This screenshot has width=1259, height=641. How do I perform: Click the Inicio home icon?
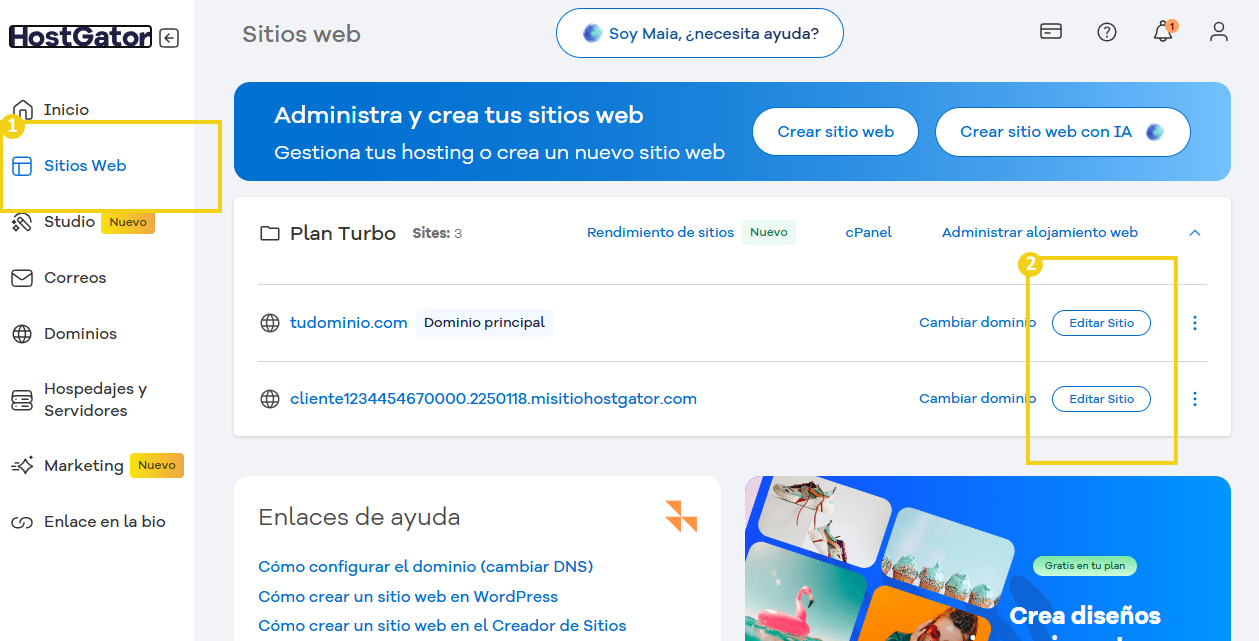point(22,110)
